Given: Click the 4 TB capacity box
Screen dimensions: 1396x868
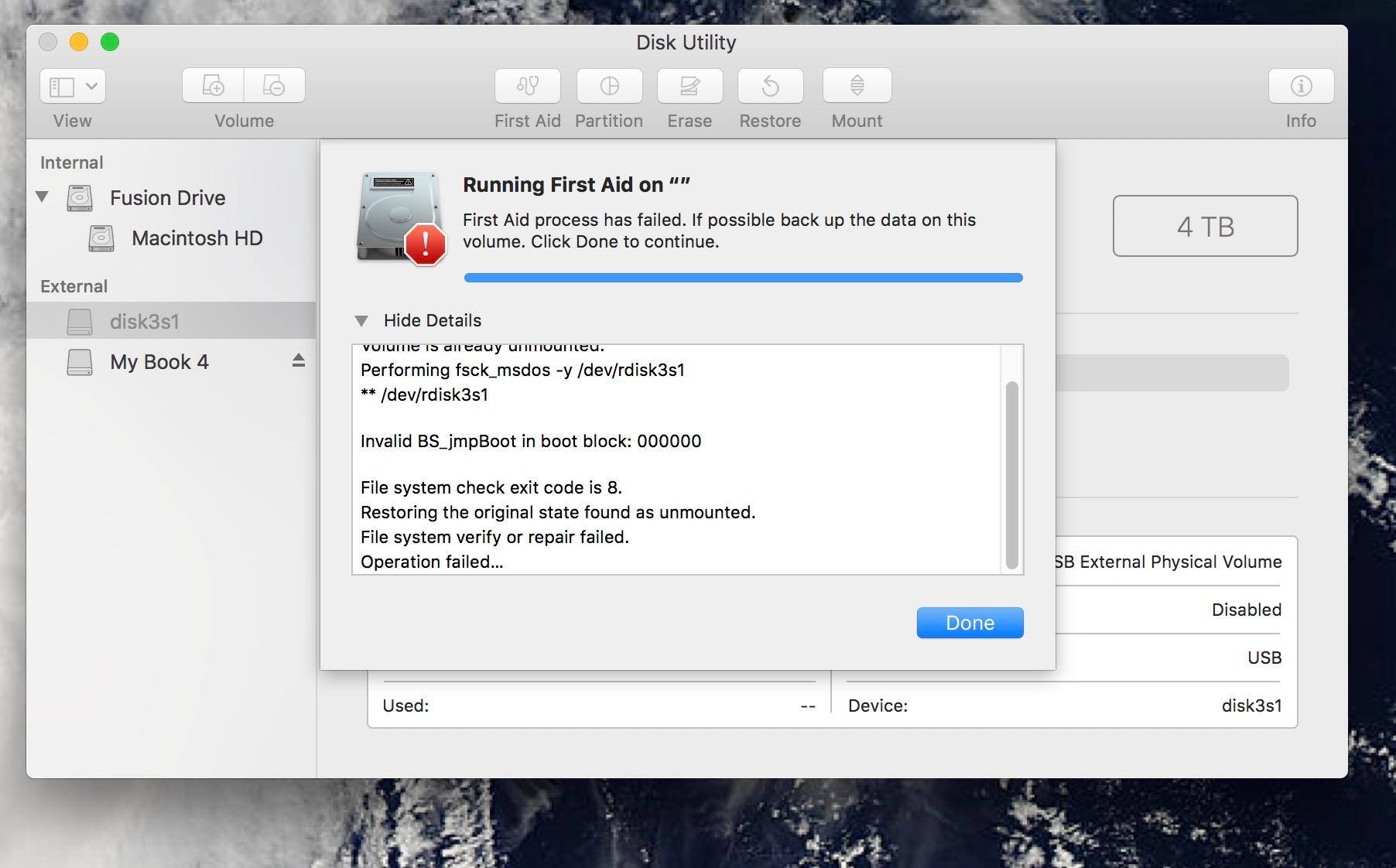Looking at the screenshot, I should 1206,226.
